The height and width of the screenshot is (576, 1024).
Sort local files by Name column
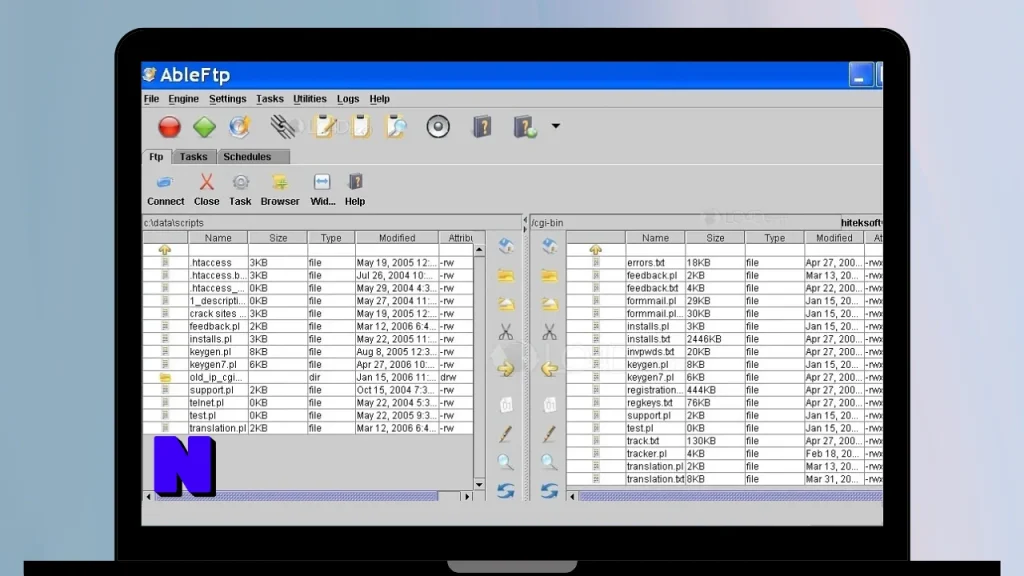pos(218,238)
